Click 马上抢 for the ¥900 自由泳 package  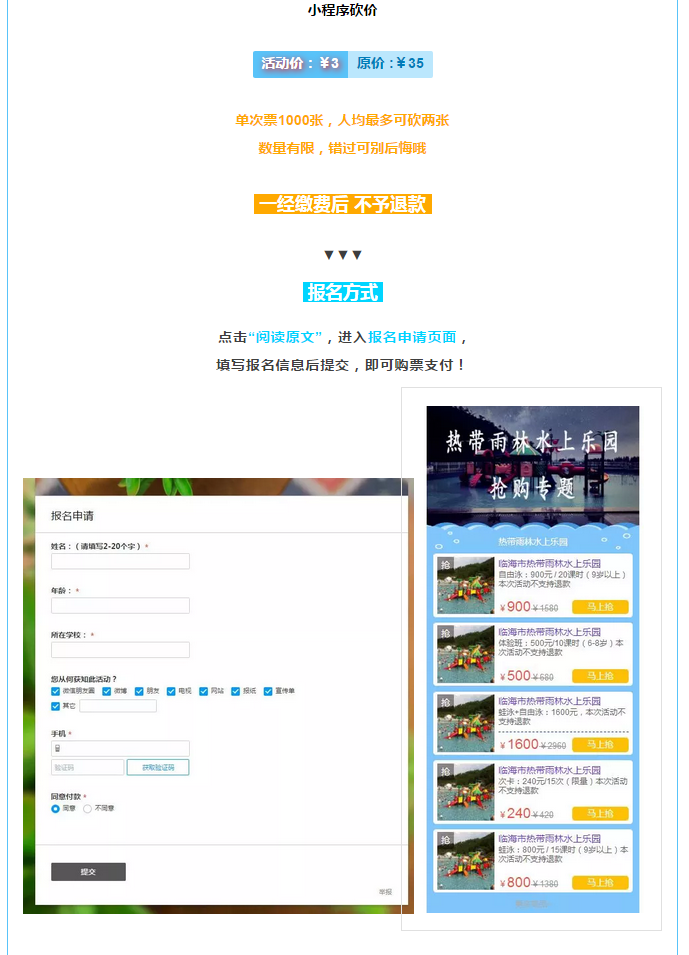[600, 607]
